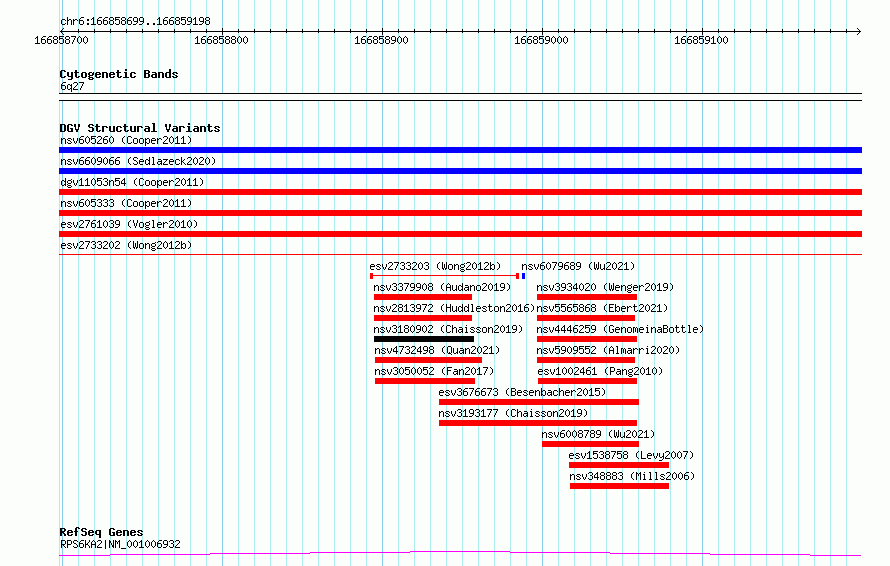
Task: Click the nsv6008789 (Wu2021) variant label
Action: pos(598,434)
